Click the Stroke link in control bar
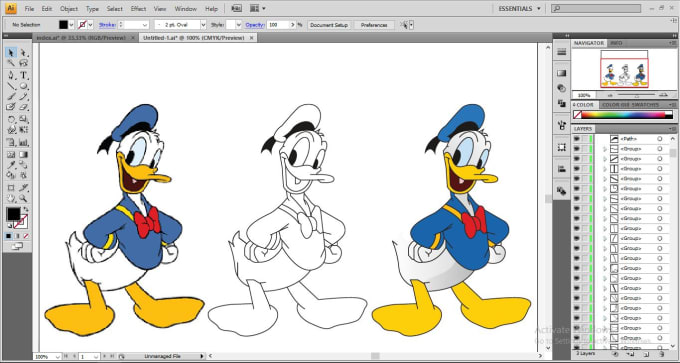 coord(107,25)
